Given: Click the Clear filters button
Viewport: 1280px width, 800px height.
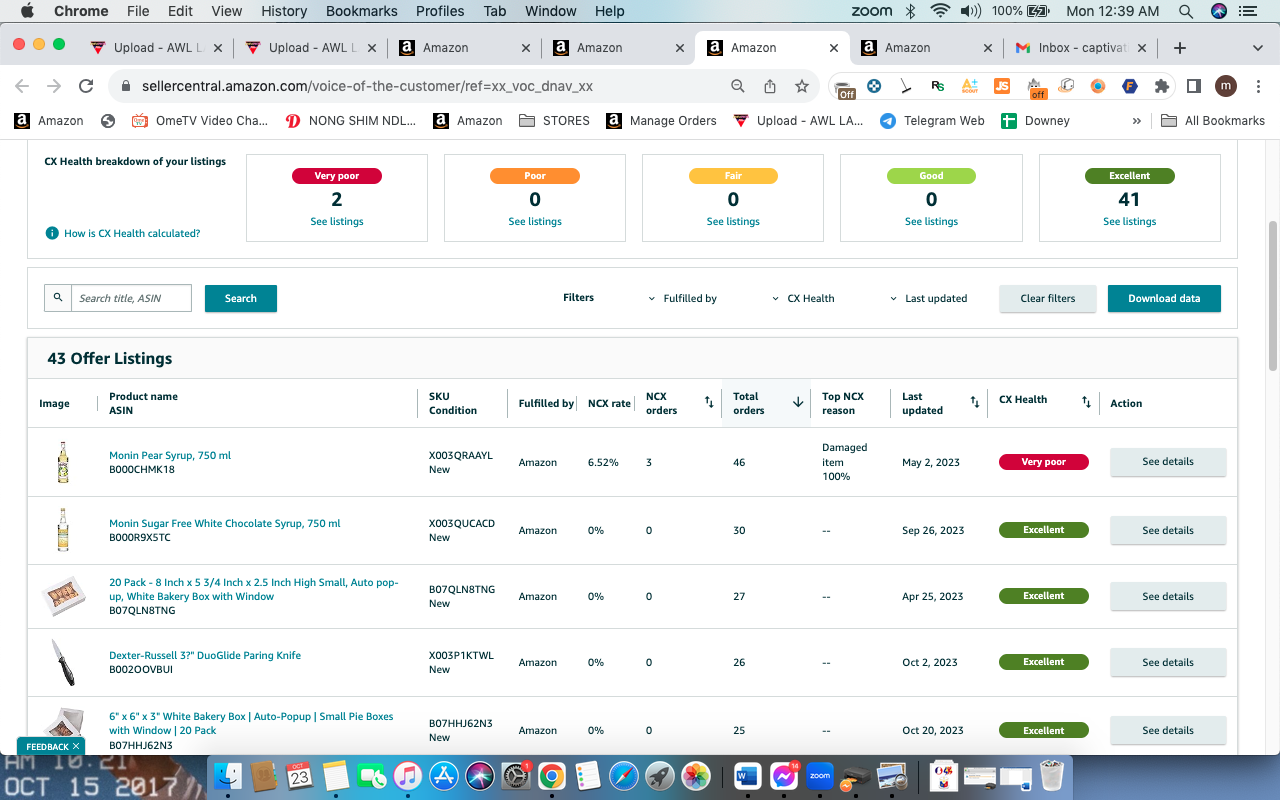Looking at the screenshot, I should point(1048,298).
